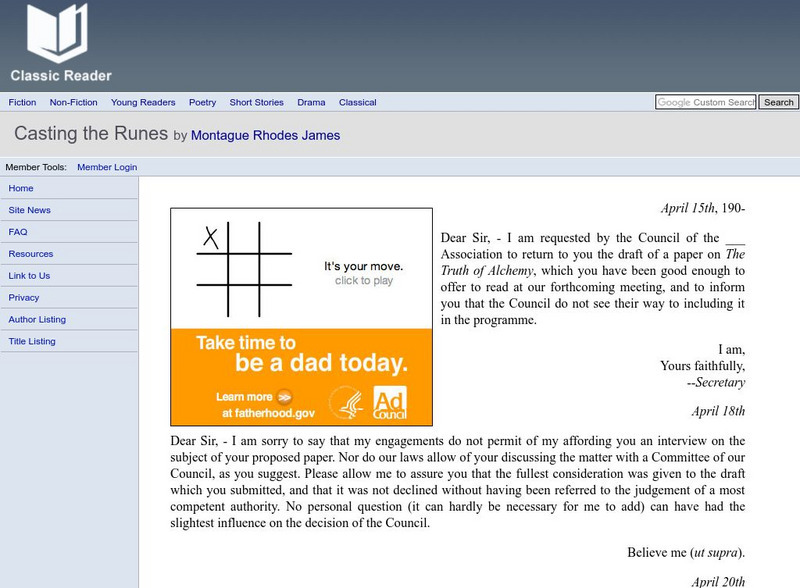Image resolution: width=800 pixels, height=588 pixels.
Task: Open the Fiction category
Action: pyautogui.click(x=22, y=102)
